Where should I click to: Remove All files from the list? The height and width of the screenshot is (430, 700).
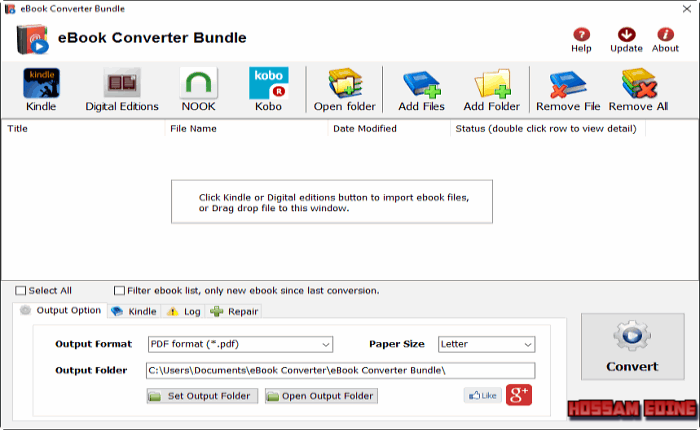(x=638, y=89)
